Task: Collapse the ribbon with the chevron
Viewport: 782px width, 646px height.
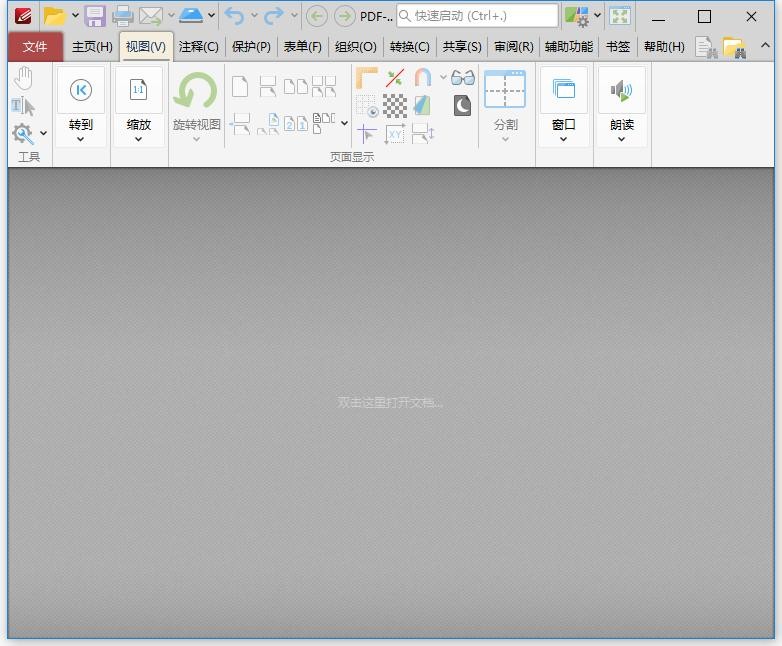Action: point(765,45)
